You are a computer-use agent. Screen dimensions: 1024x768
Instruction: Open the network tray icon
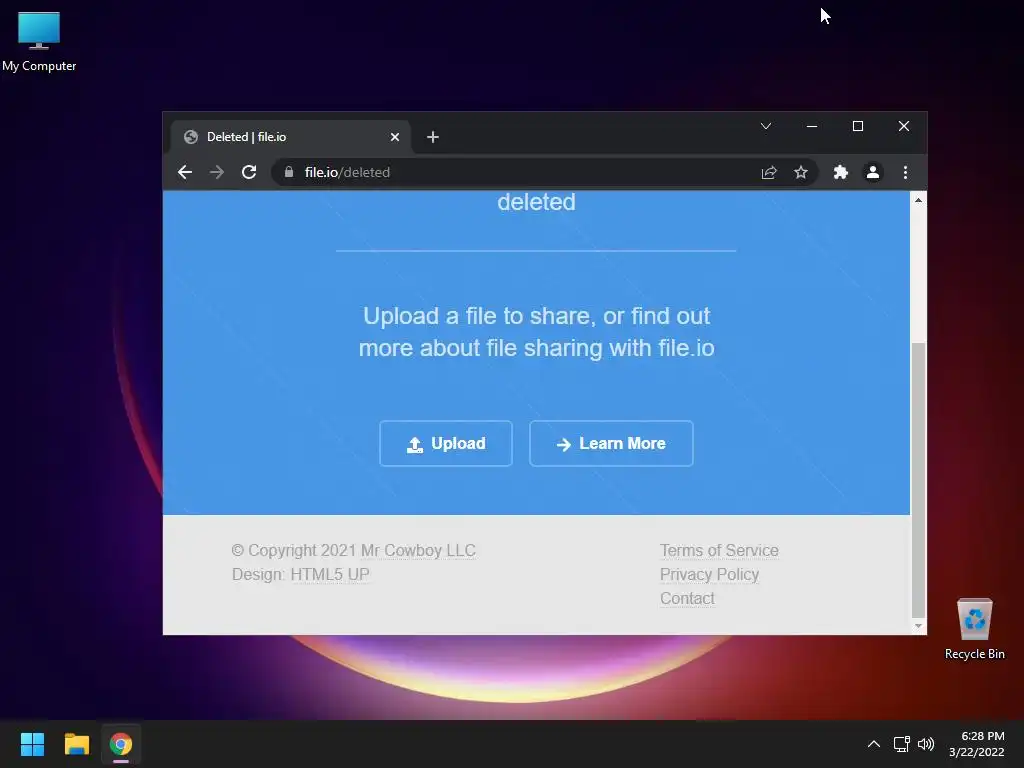tap(902, 744)
